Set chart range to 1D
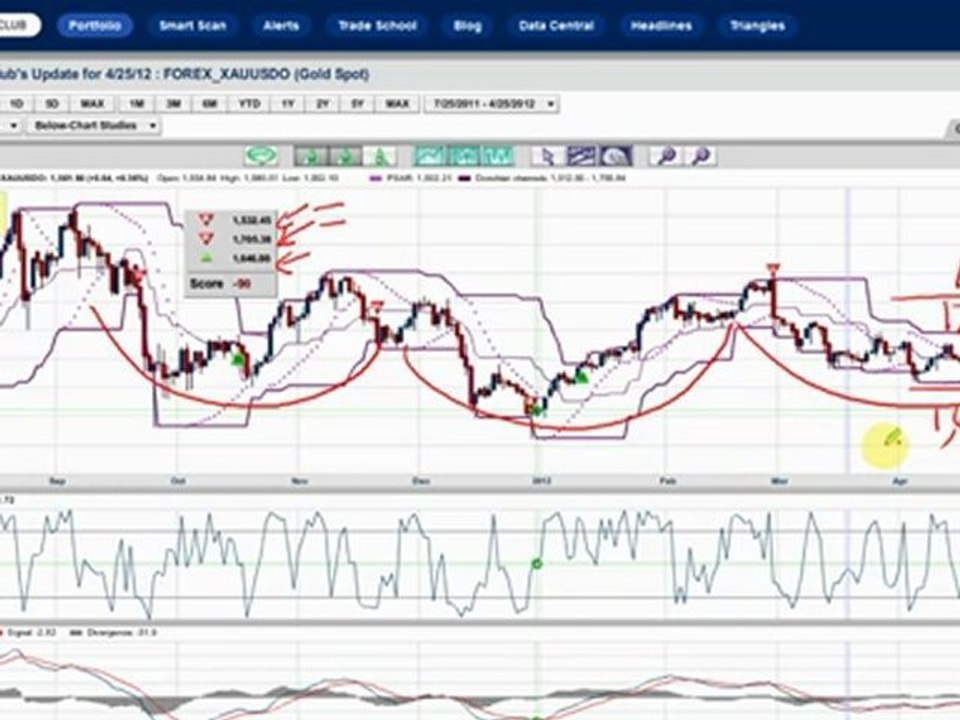Viewport: 960px width, 720px height. pos(17,103)
